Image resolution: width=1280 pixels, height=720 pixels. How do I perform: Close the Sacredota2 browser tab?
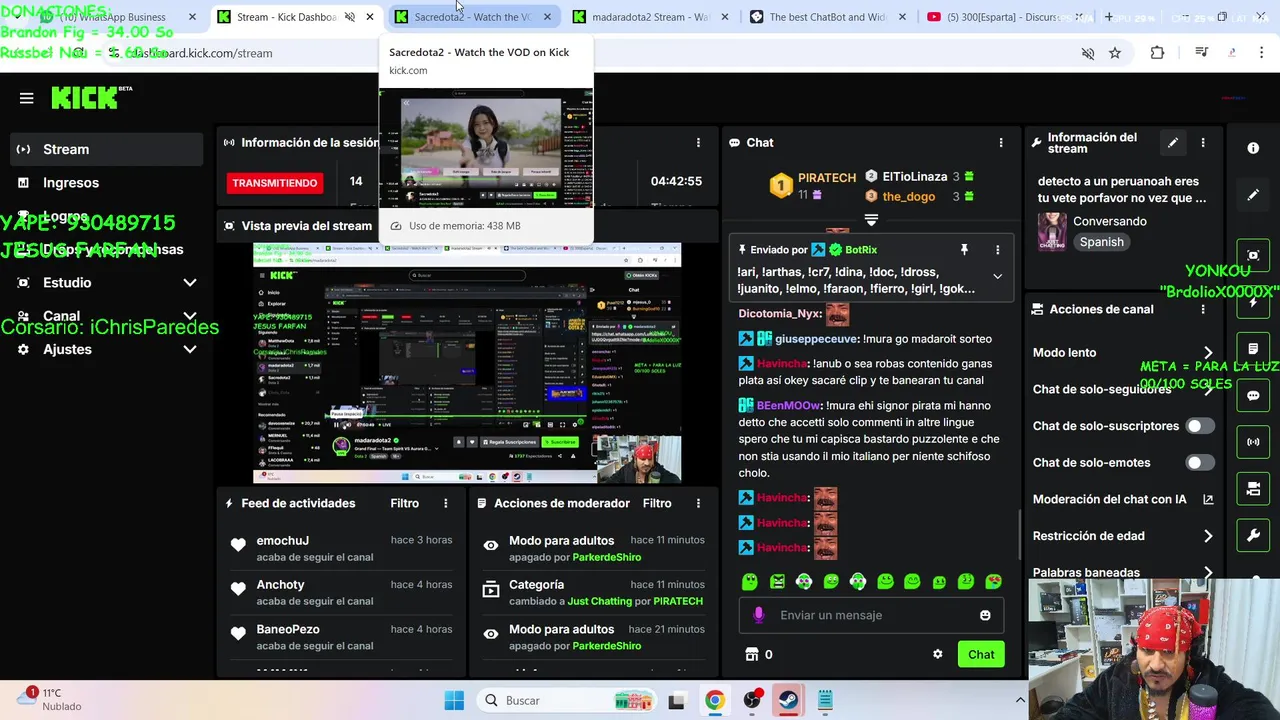click(x=547, y=17)
